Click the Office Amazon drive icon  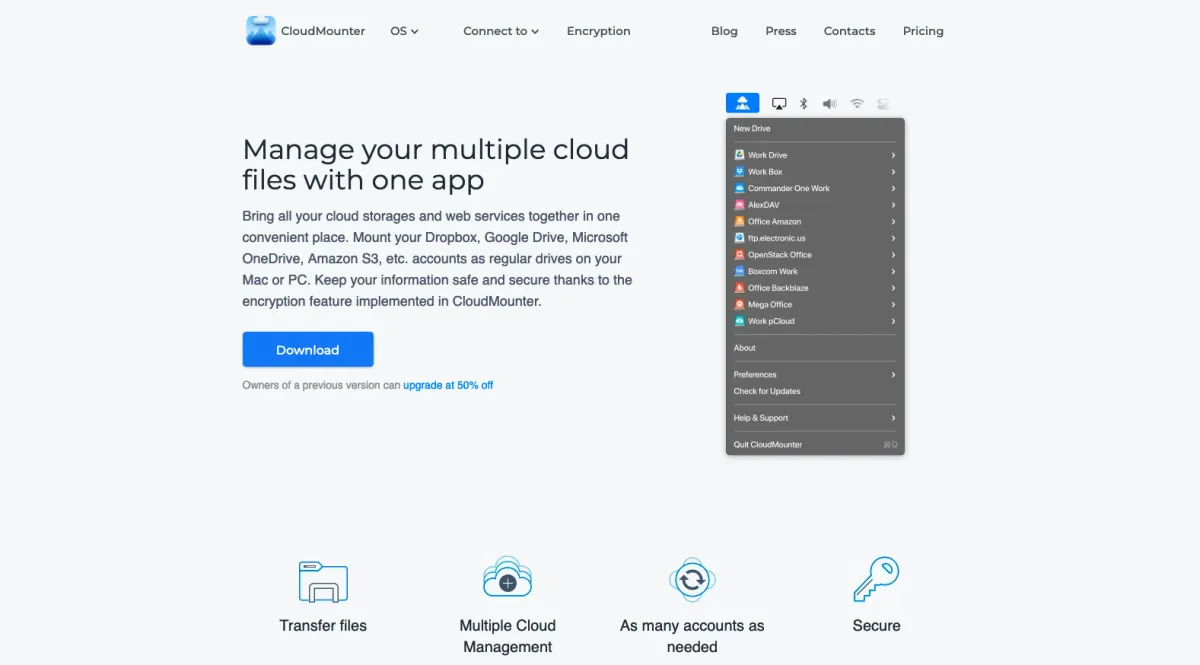click(x=739, y=221)
